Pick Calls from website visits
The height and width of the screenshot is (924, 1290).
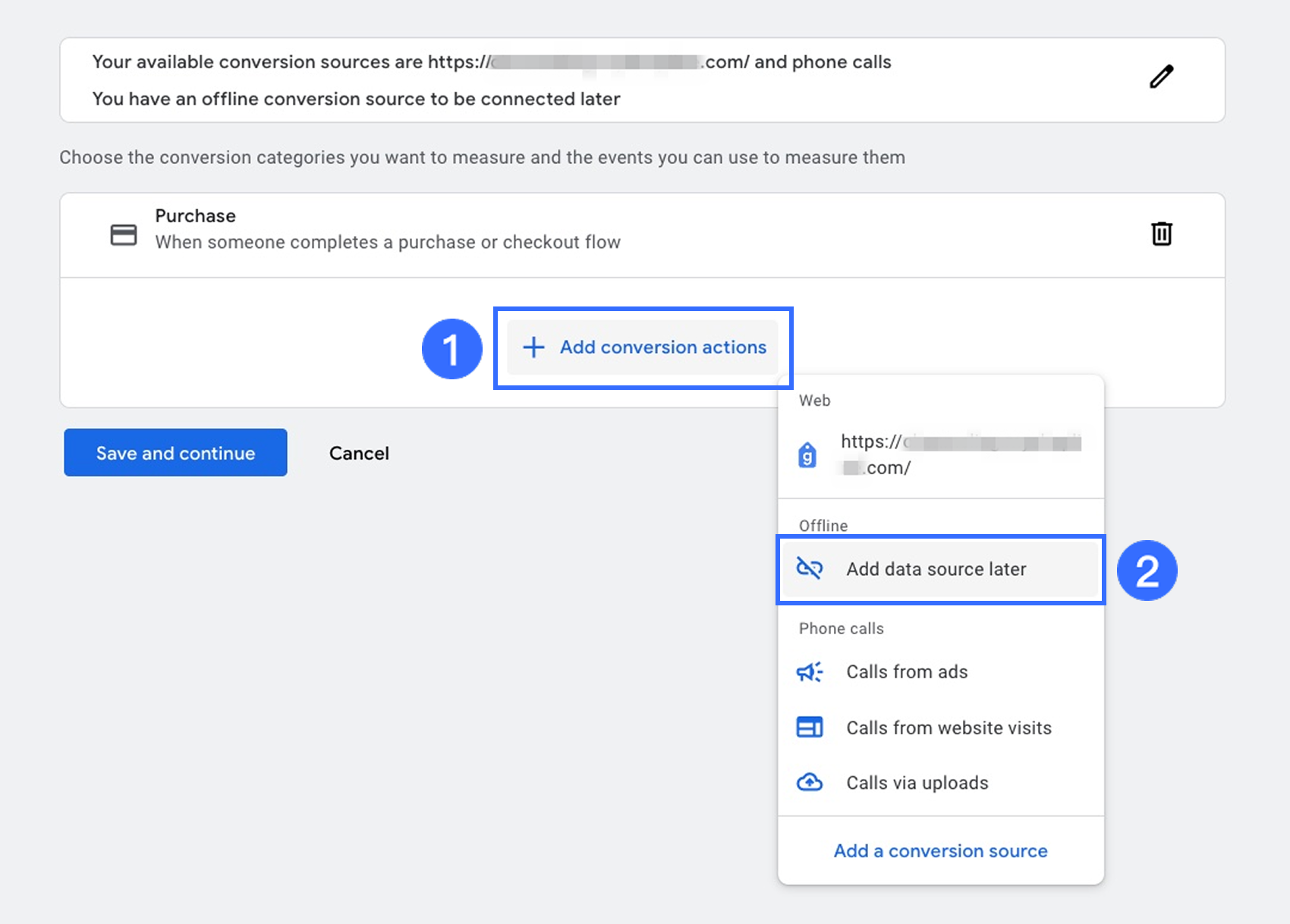coord(949,728)
